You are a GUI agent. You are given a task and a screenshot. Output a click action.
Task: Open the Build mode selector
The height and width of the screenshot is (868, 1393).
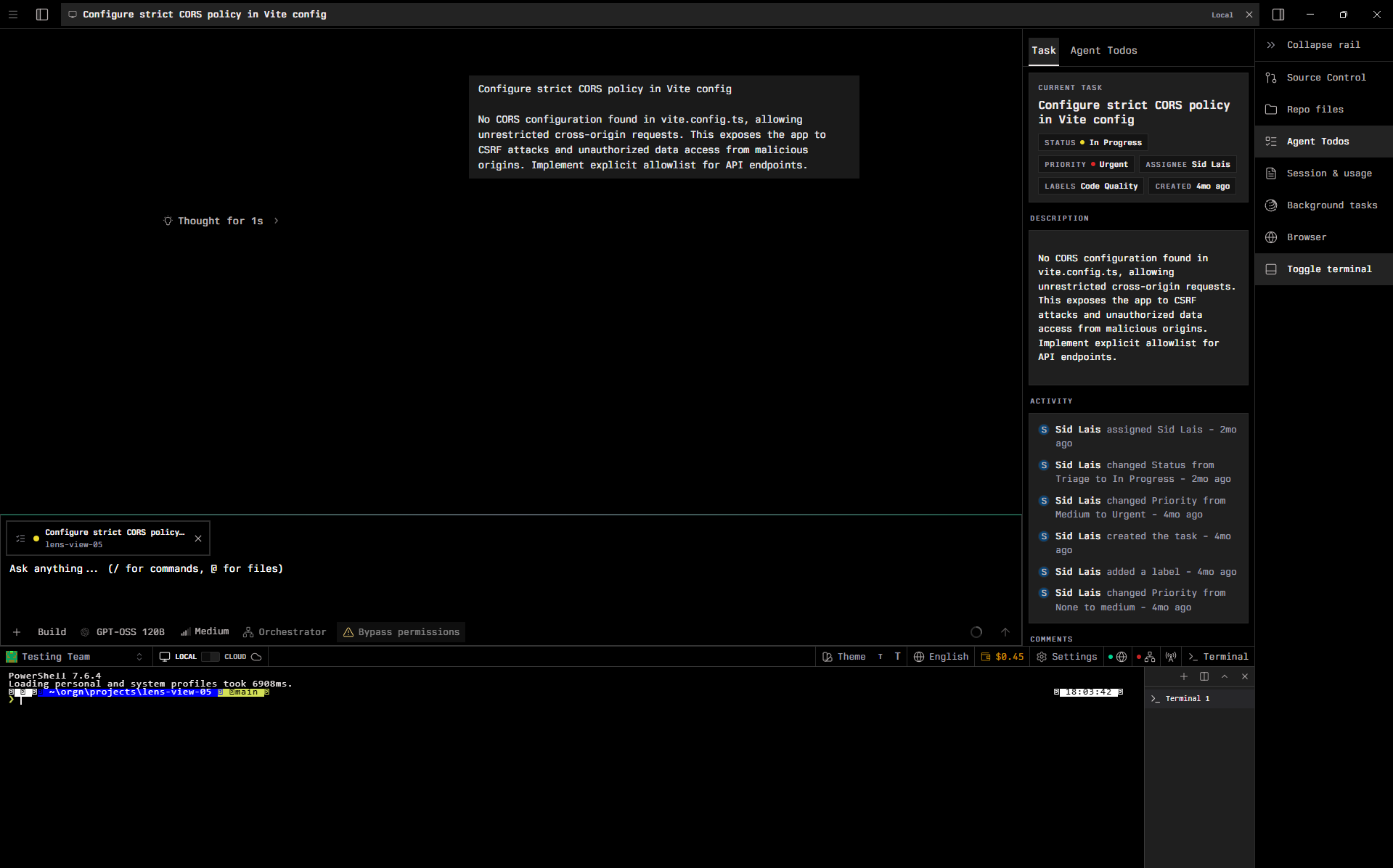(x=52, y=632)
